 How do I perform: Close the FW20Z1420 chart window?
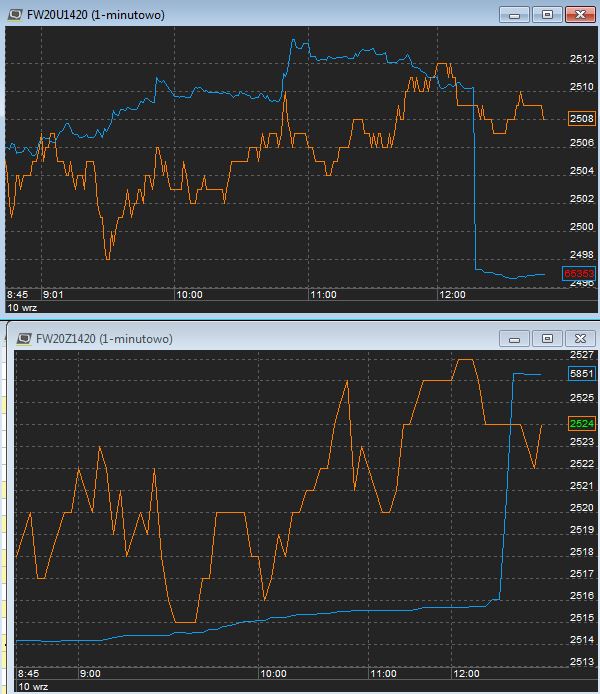580,339
